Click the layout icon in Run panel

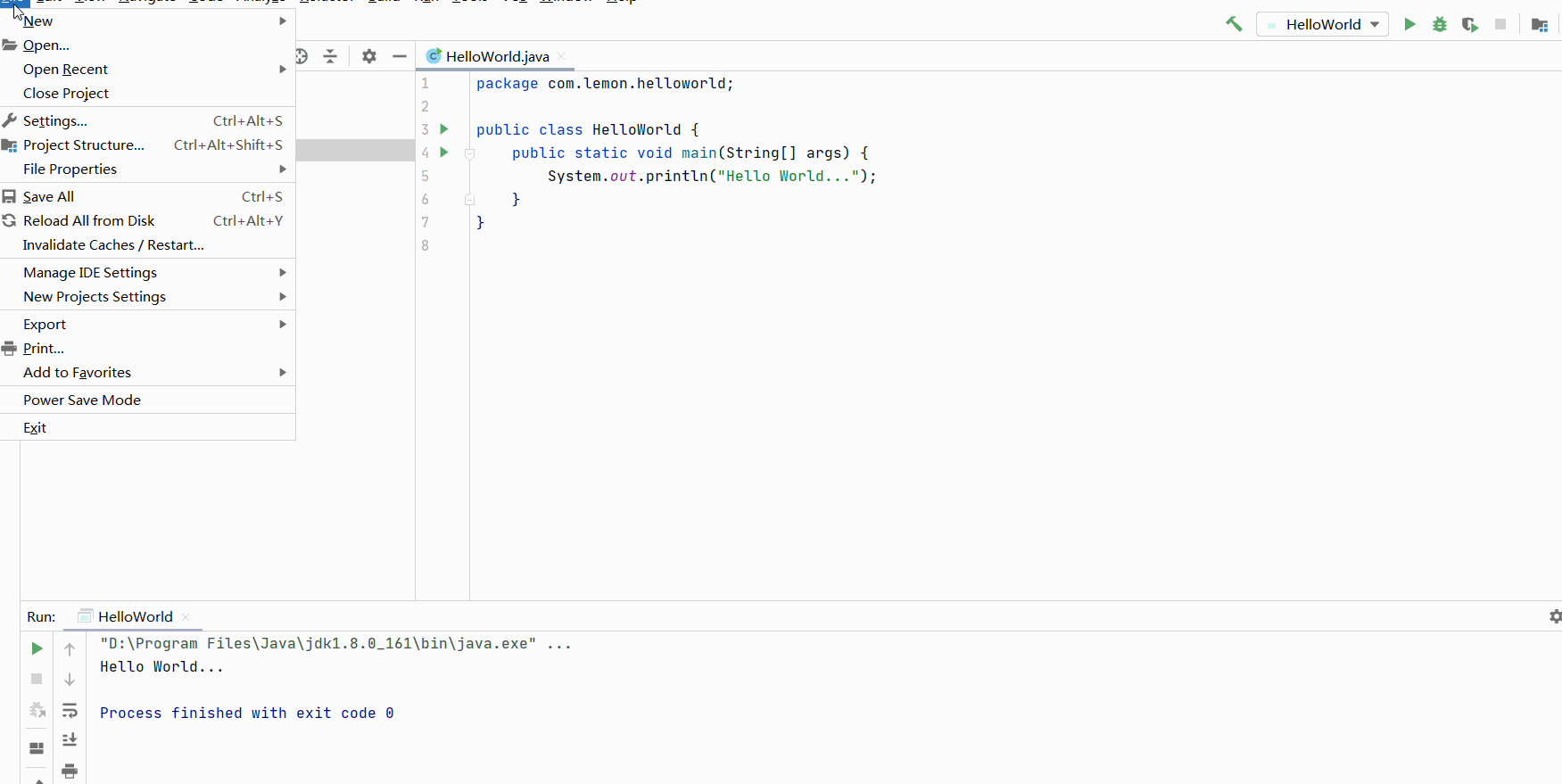[37, 747]
